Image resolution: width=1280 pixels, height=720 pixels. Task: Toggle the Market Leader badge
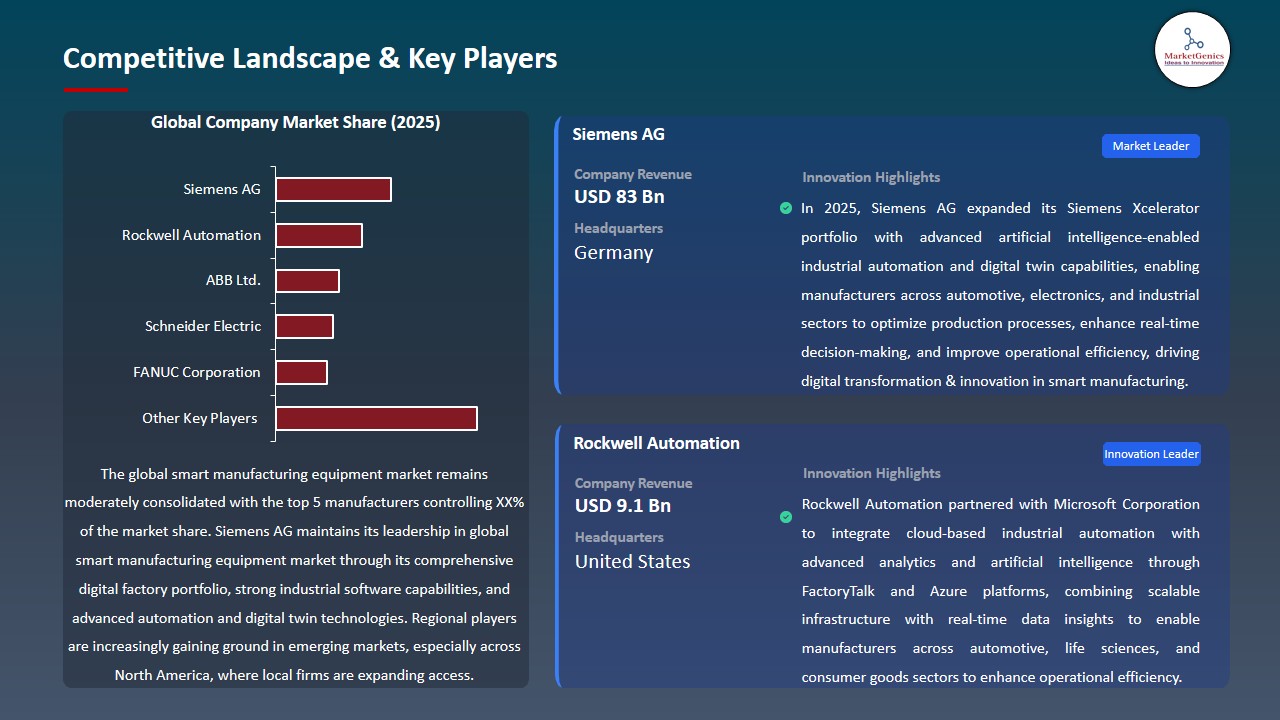1150,145
